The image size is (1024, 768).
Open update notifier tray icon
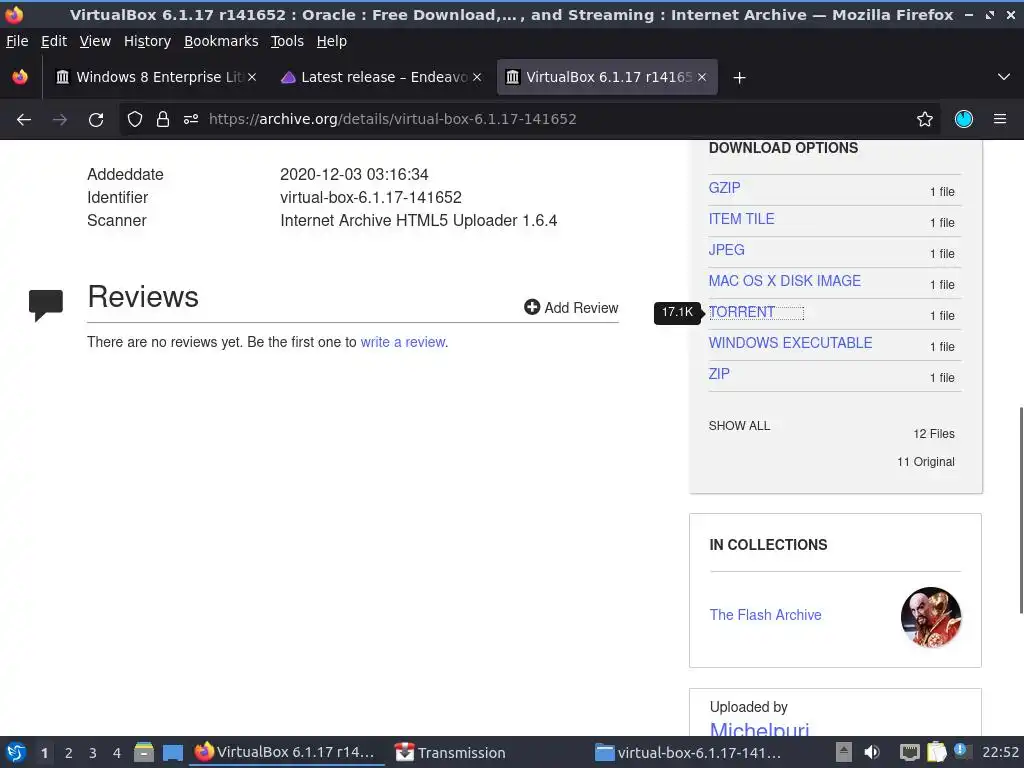pyautogui.click(x=961, y=751)
